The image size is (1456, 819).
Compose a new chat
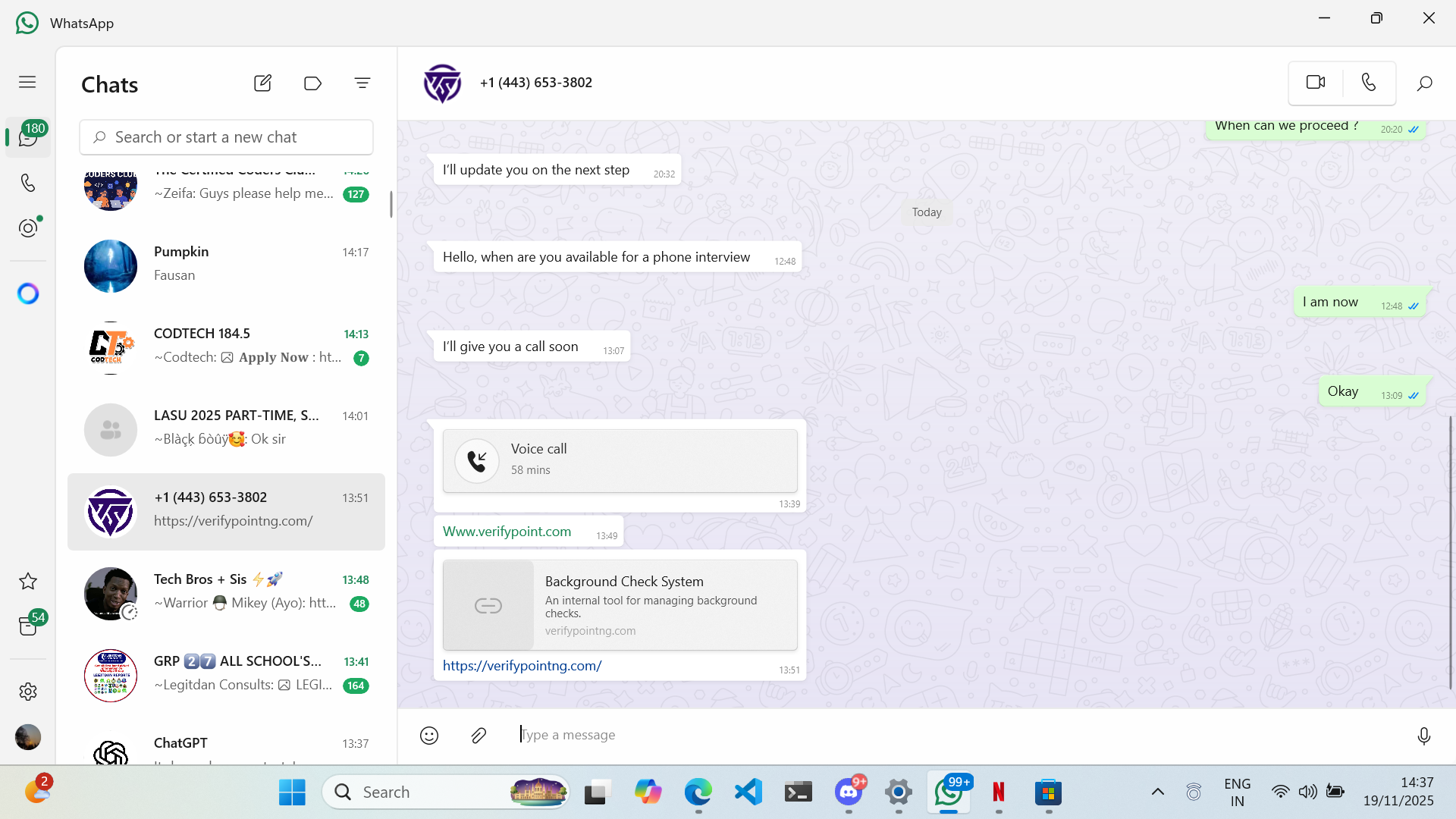click(262, 83)
